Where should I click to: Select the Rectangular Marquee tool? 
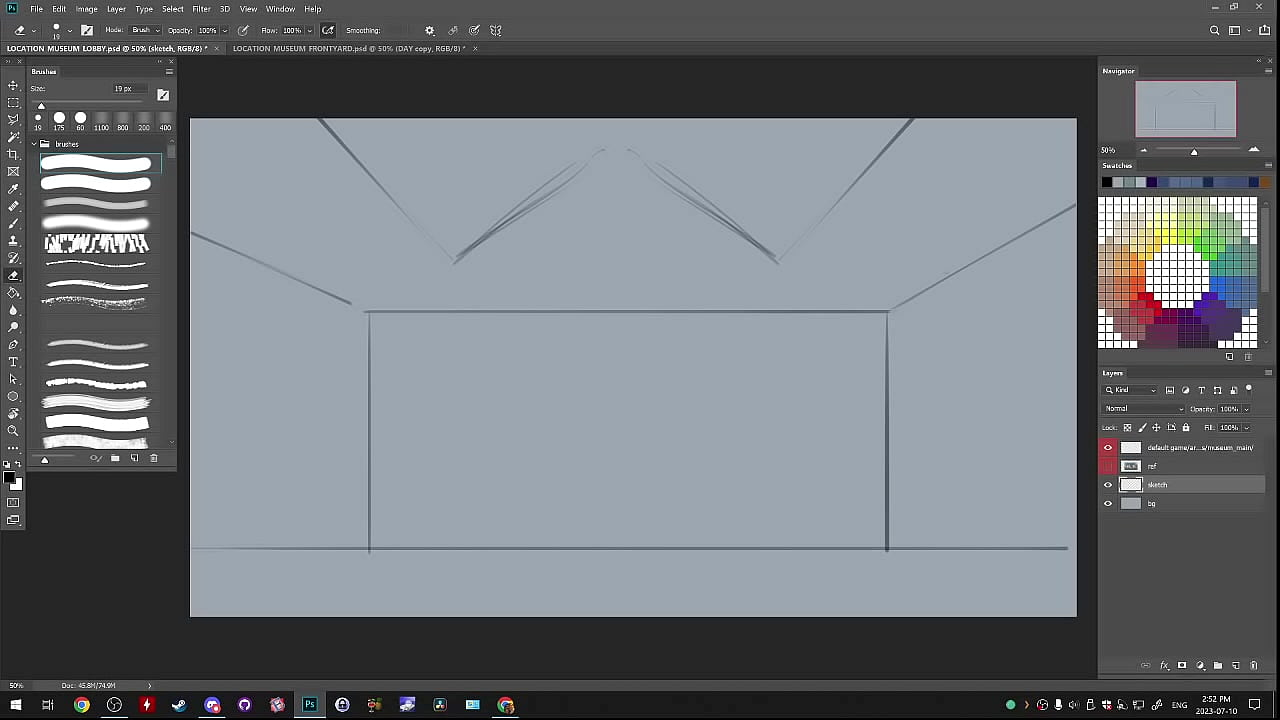[x=13, y=103]
